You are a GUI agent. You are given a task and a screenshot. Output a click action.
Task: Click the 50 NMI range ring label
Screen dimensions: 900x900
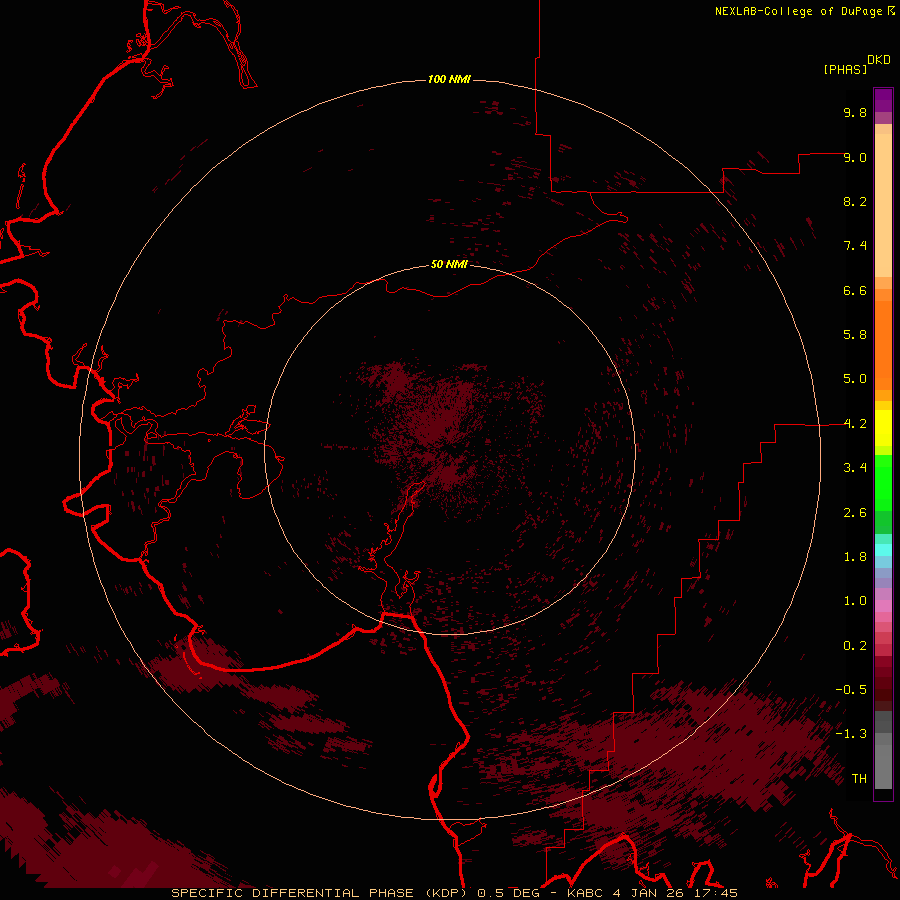tap(449, 264)
